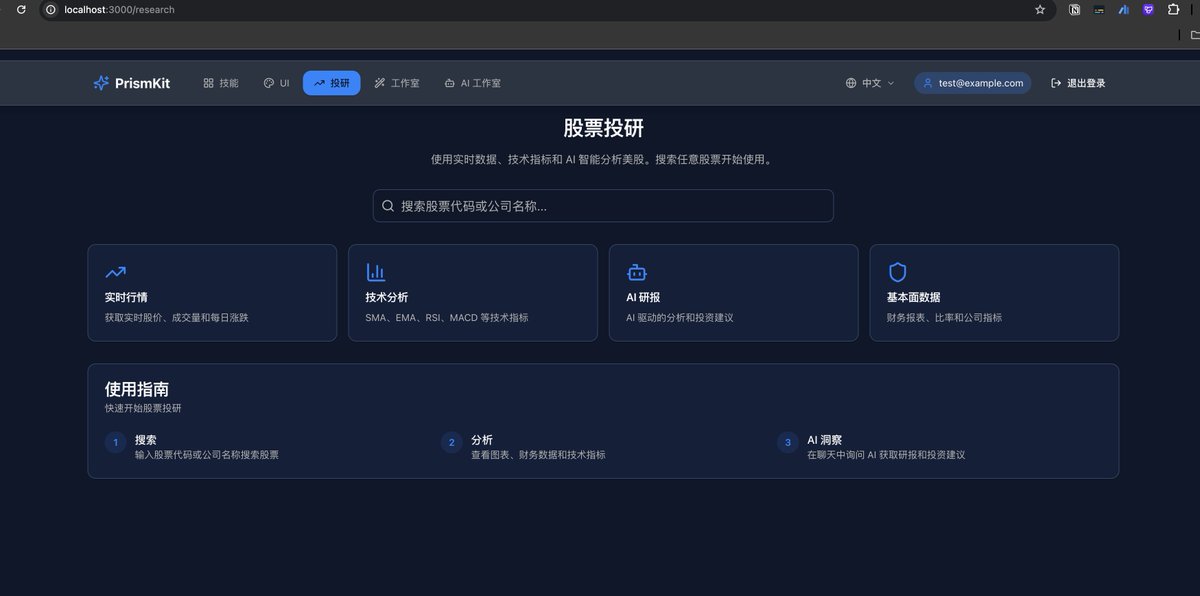This screenshot has height=596, width=1200.
Task: Click text 查看图表、财务数据和技术指标
Action: click(538, 455)
